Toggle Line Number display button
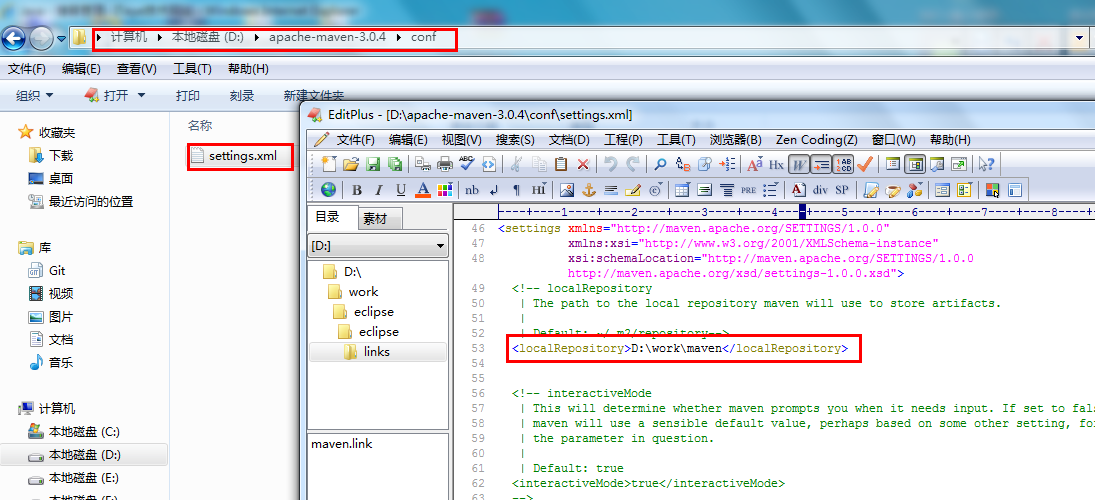The width and height of the screenshot is (1095, 500). coord(844,164)
